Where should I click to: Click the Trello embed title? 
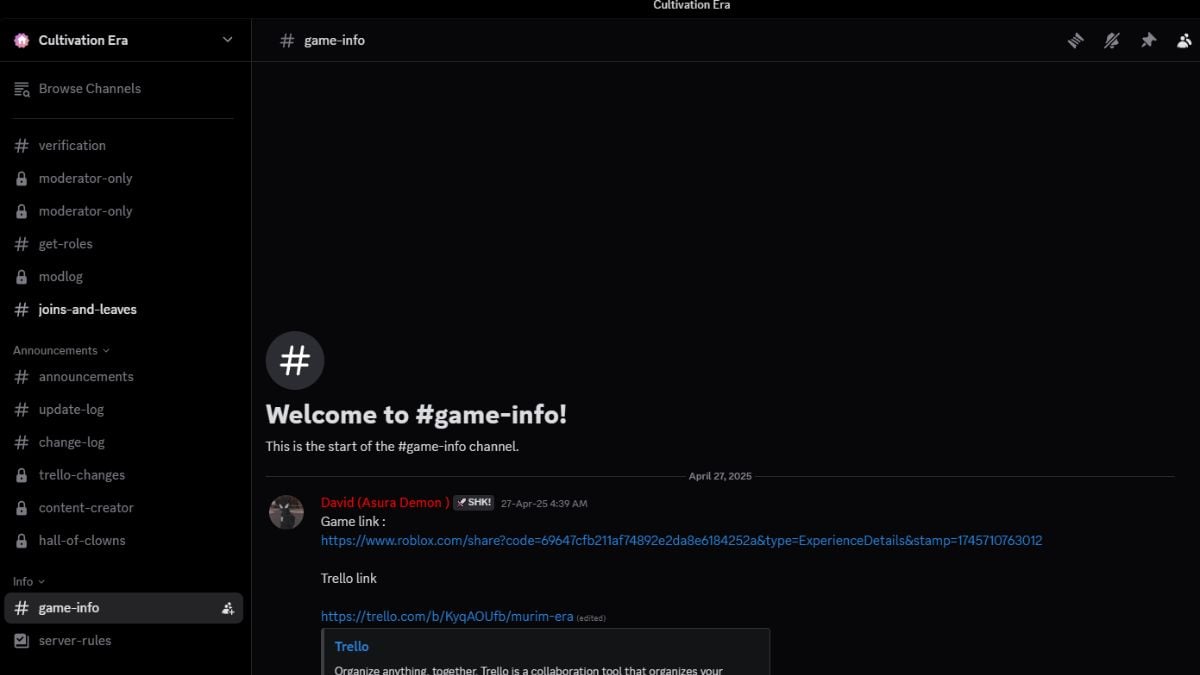(x=352, y=647)
